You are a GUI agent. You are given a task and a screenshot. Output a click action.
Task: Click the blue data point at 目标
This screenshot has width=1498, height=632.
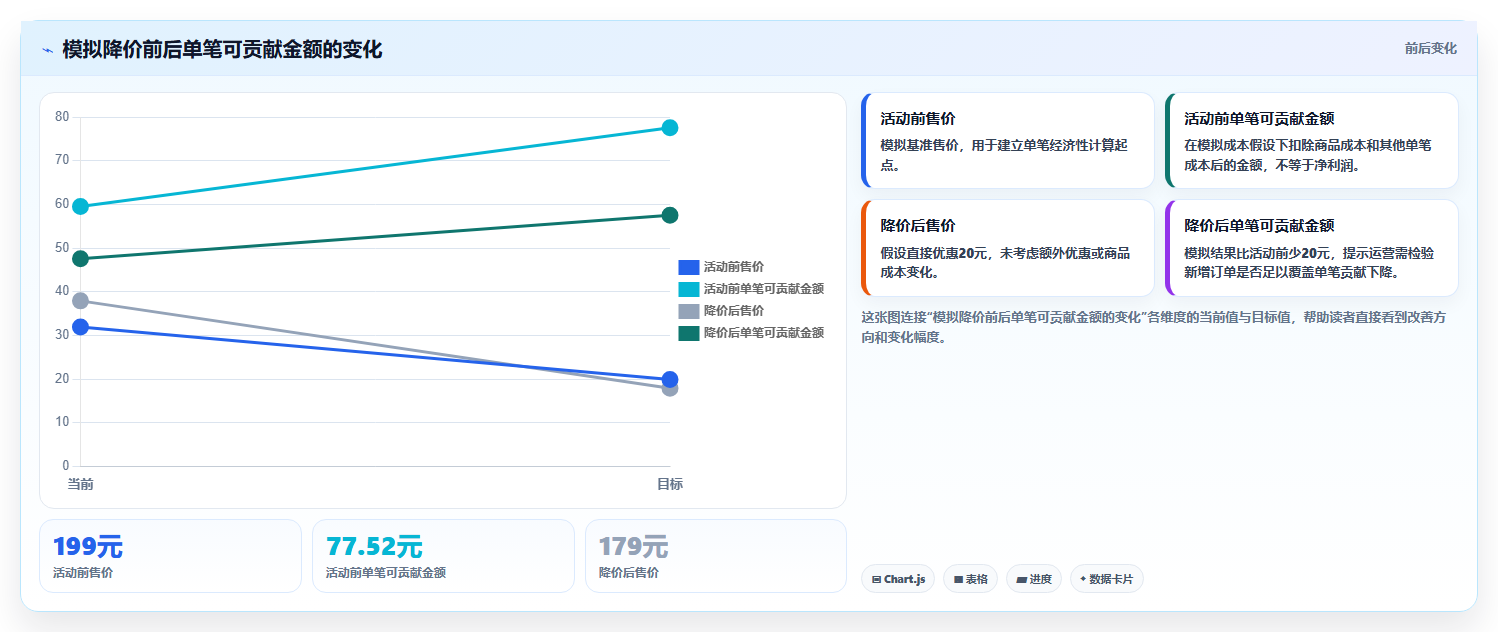click(670, 379)
